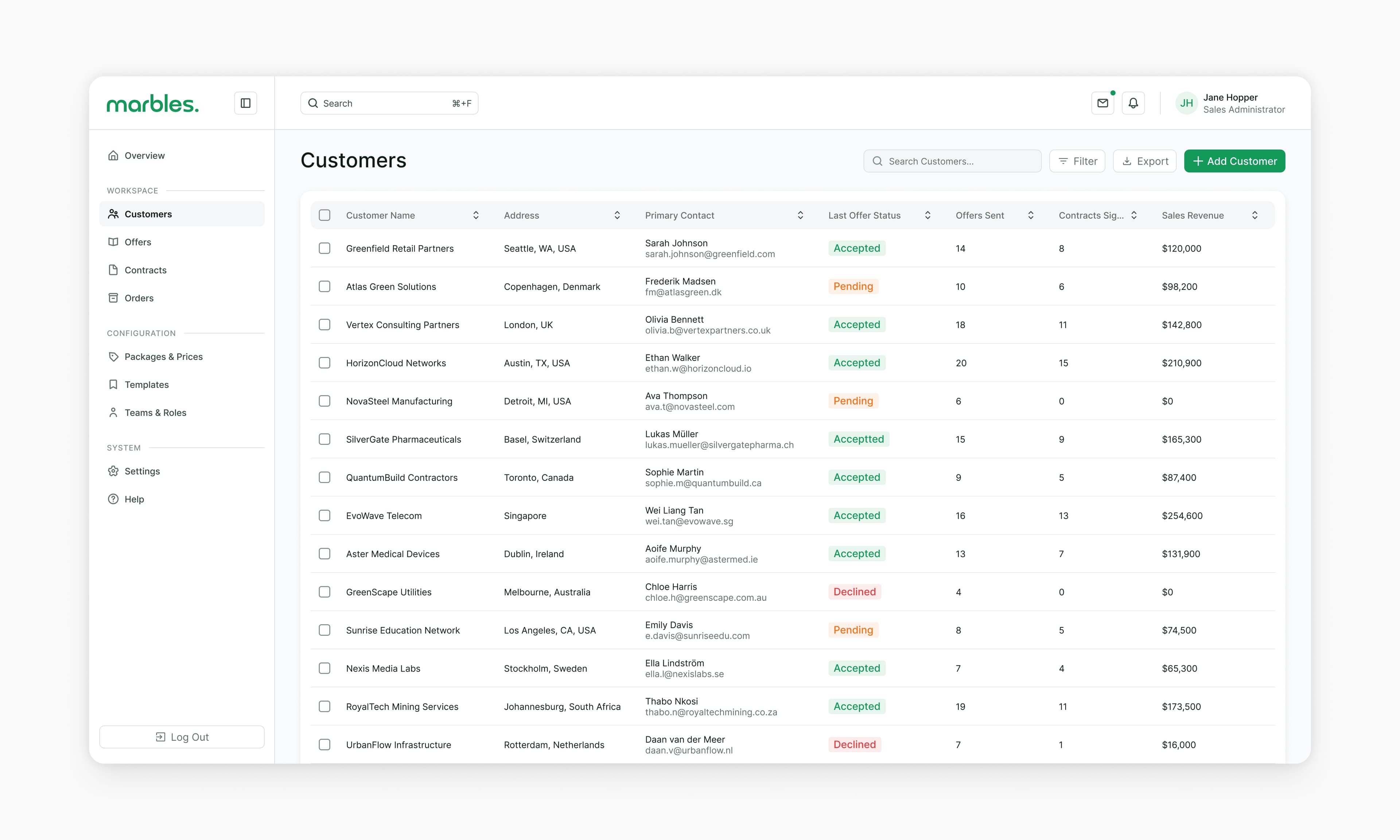The height and width of the screenshot is (840, 1400).
Task: Click Pending badge for Sunrise Education Network
Action: (853, 630)
